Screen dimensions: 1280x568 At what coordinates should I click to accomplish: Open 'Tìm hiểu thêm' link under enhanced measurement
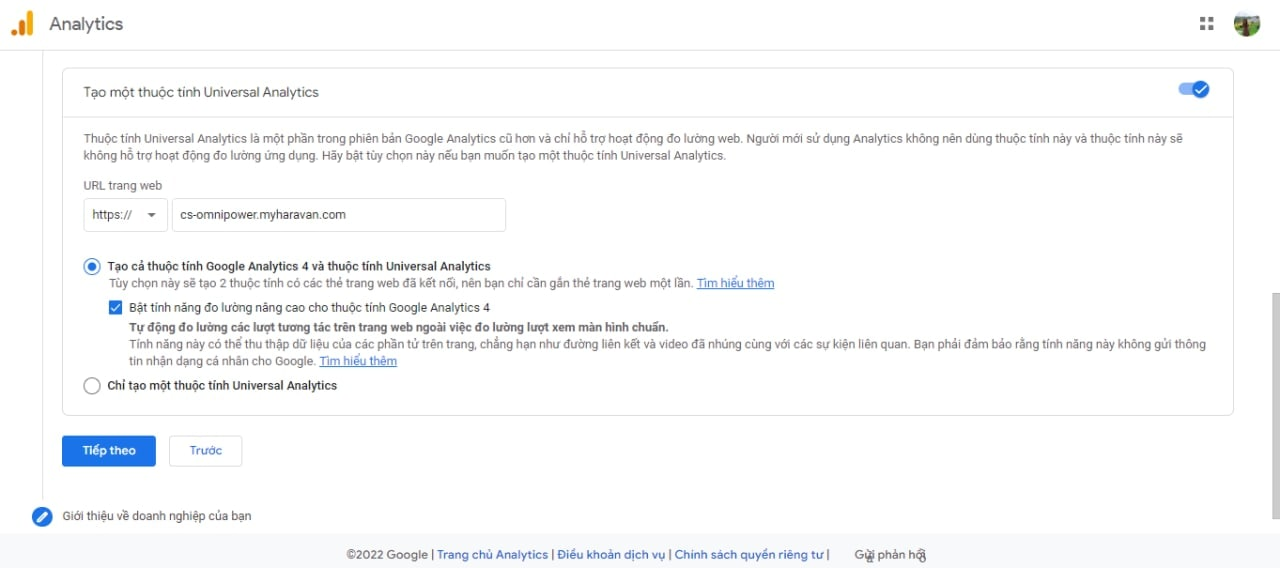pos(358,361)
